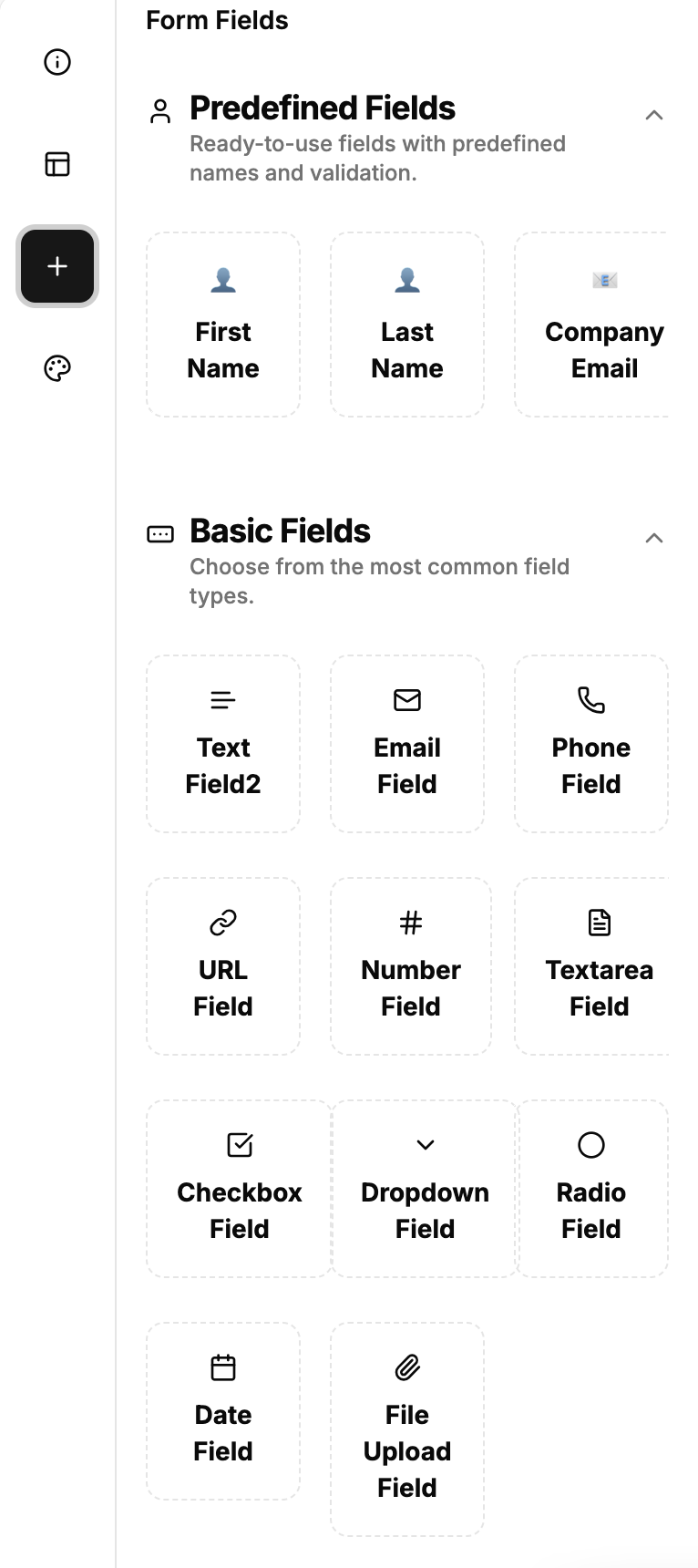This screenshot has width=698, height=1568.
Task: Add a Dropdown Field to the form
Action: point(425,1189)
